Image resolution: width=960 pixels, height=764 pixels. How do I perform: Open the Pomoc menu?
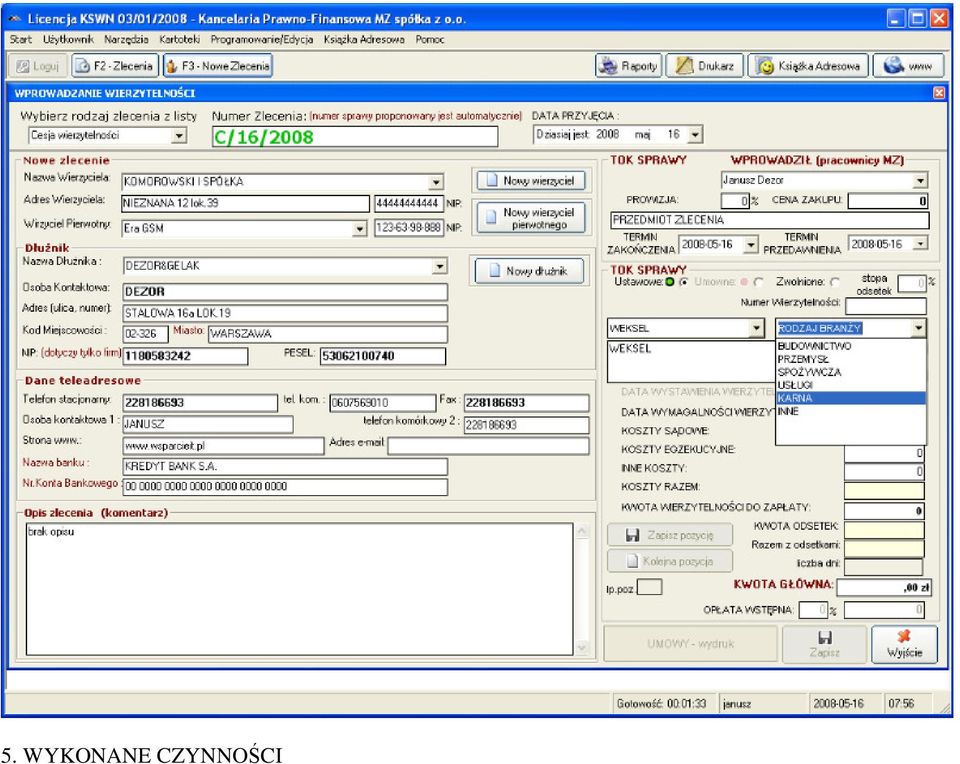pyautogui.click(x=429, y=39)
